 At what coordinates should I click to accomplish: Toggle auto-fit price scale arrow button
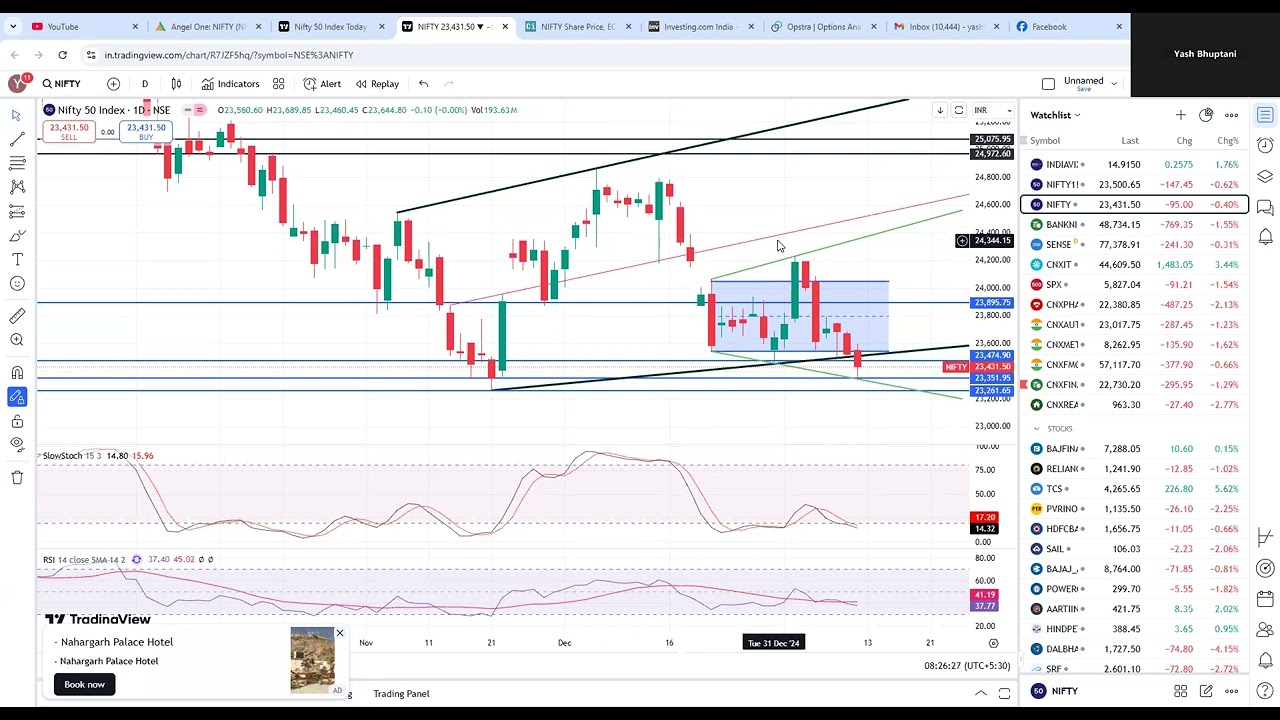940,110
